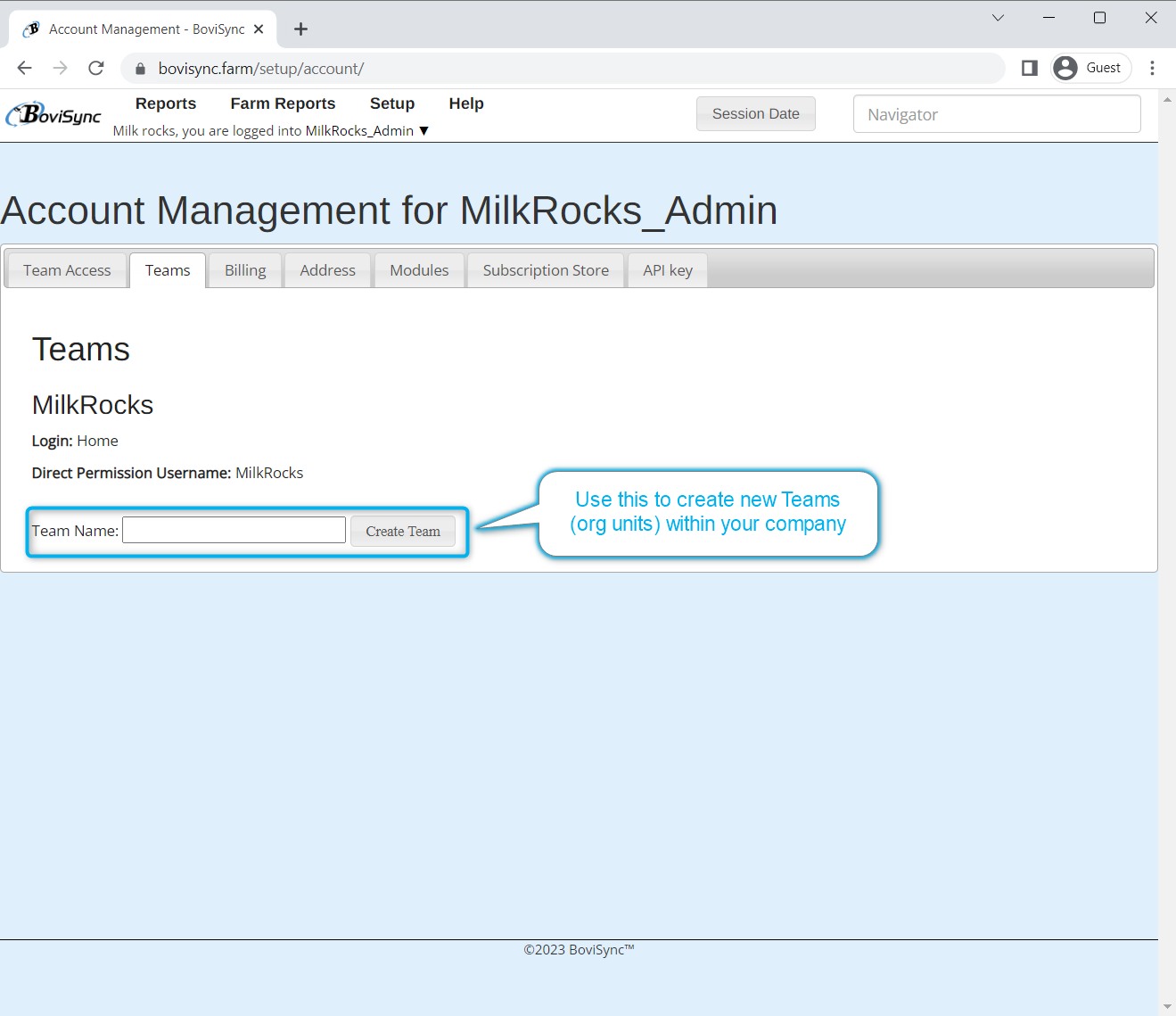Switch to the Team Access tab
This screenshot has height=1016, width=1176.
[x=67, y=270]
